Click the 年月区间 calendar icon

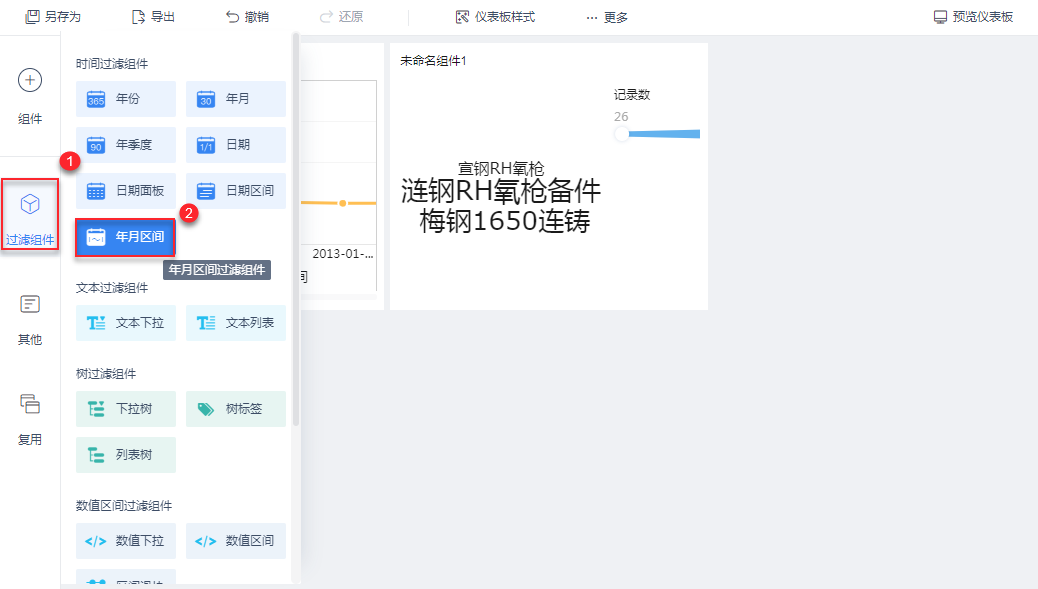click(x=96, y=237)
